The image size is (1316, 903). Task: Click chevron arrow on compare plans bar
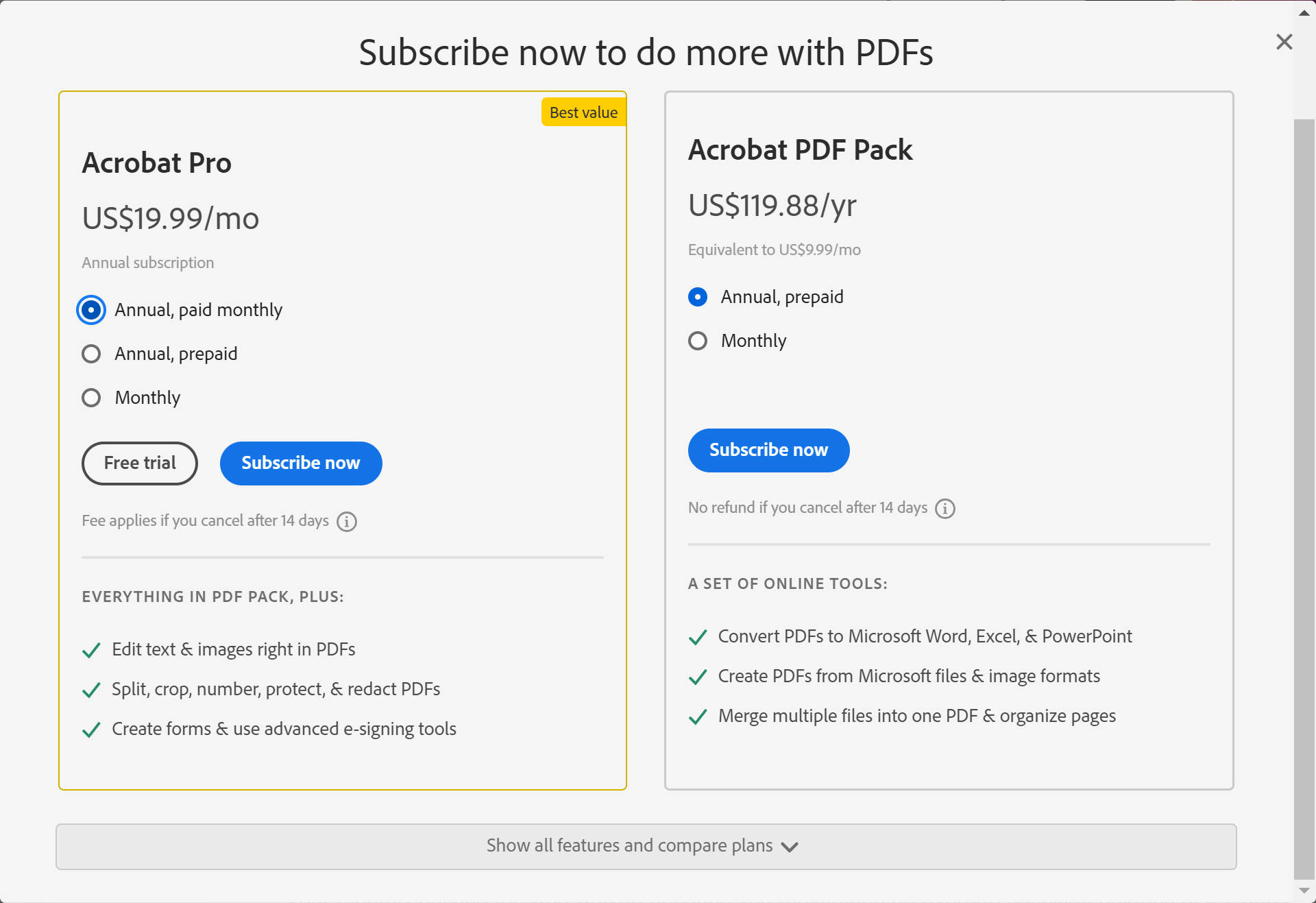pos(788,846)
